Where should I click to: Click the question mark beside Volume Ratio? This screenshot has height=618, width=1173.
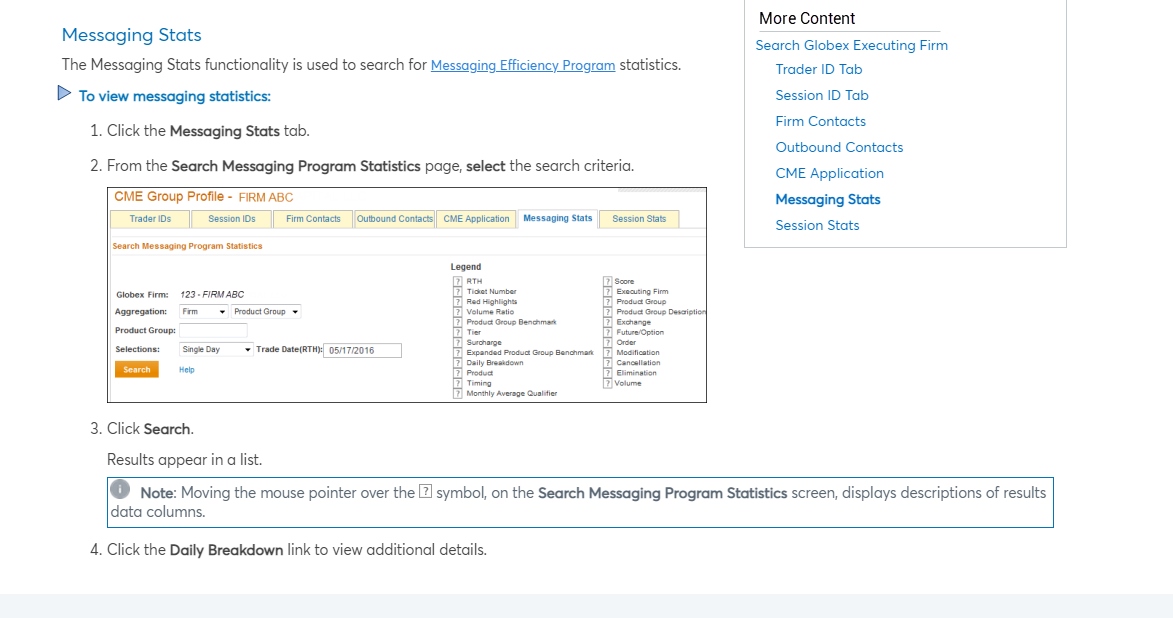(457, 312)
